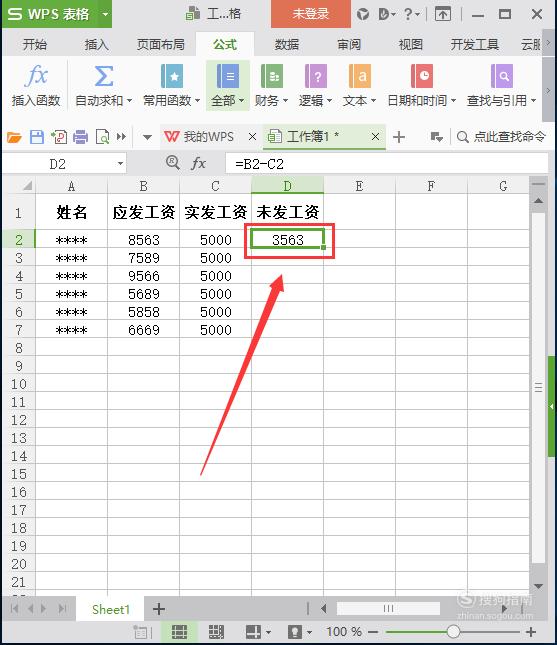Go to last sheet navigation arrow
Screen dimensions: 557x645
point(63,608)
